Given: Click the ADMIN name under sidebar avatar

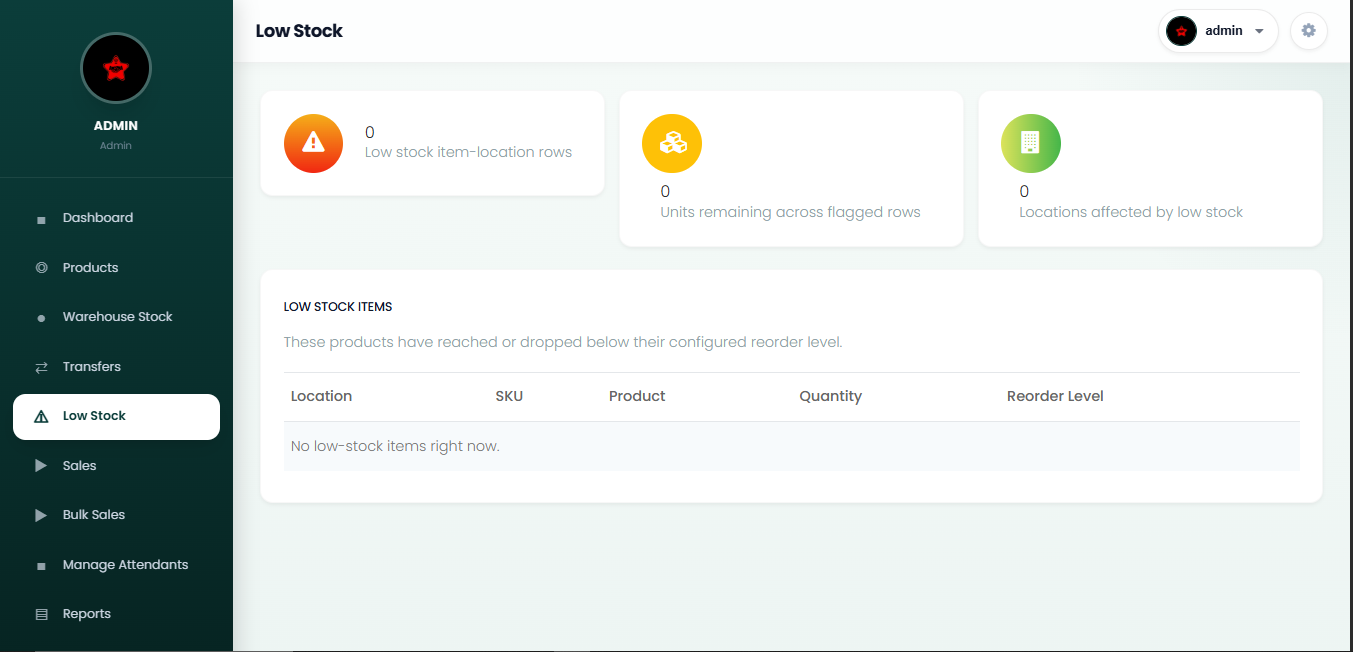Looking at the screenshot, I should click(x=116, y=126).
